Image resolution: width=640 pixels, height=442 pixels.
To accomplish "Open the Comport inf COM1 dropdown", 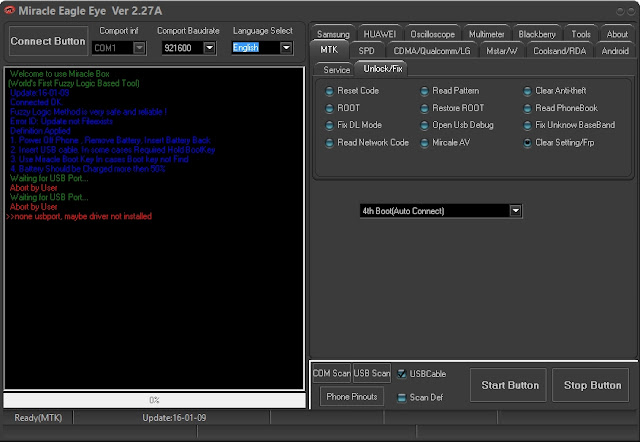I will (139, 48).
